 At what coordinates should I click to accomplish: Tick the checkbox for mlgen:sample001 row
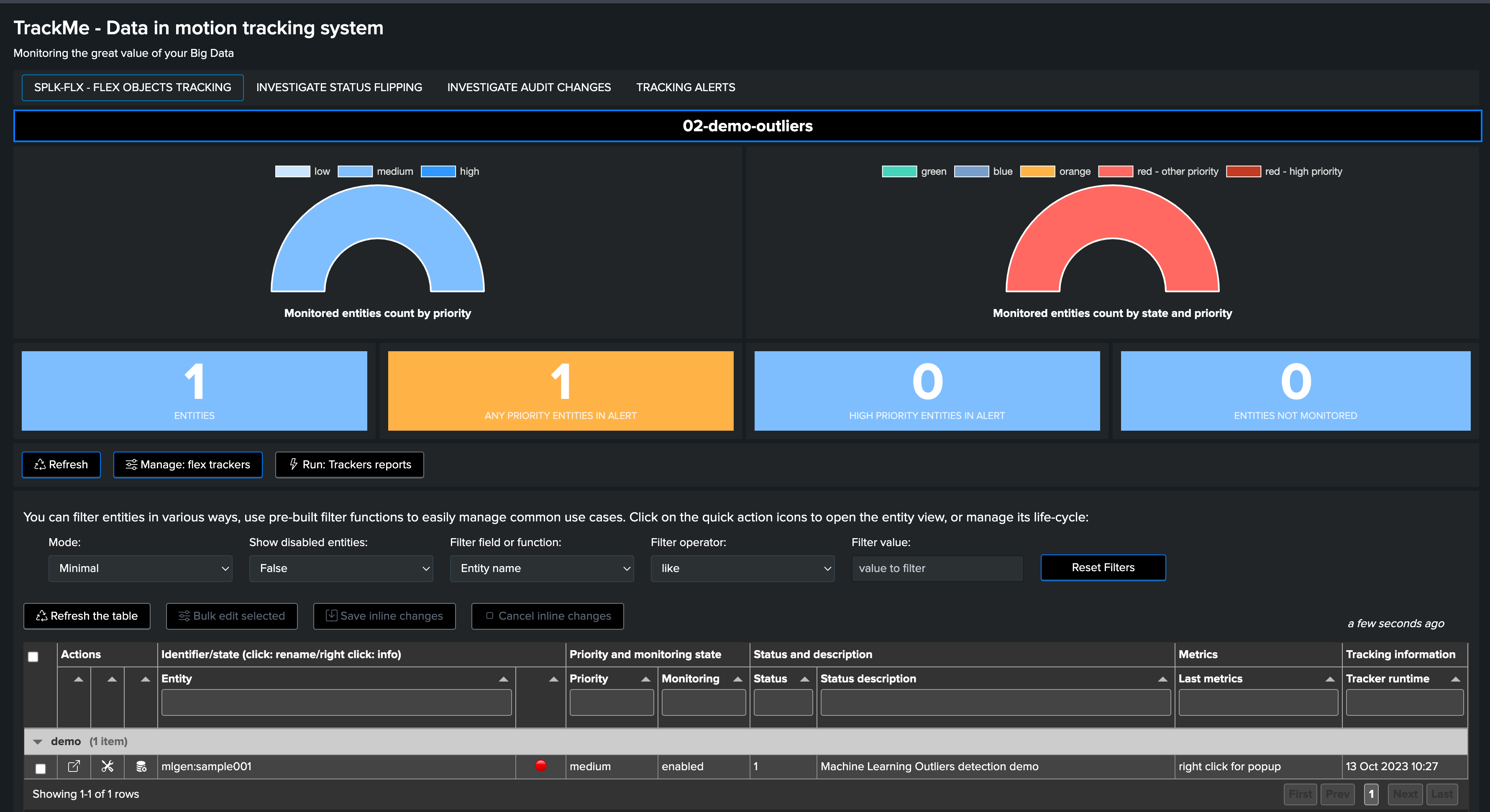(x=41, y=769)
